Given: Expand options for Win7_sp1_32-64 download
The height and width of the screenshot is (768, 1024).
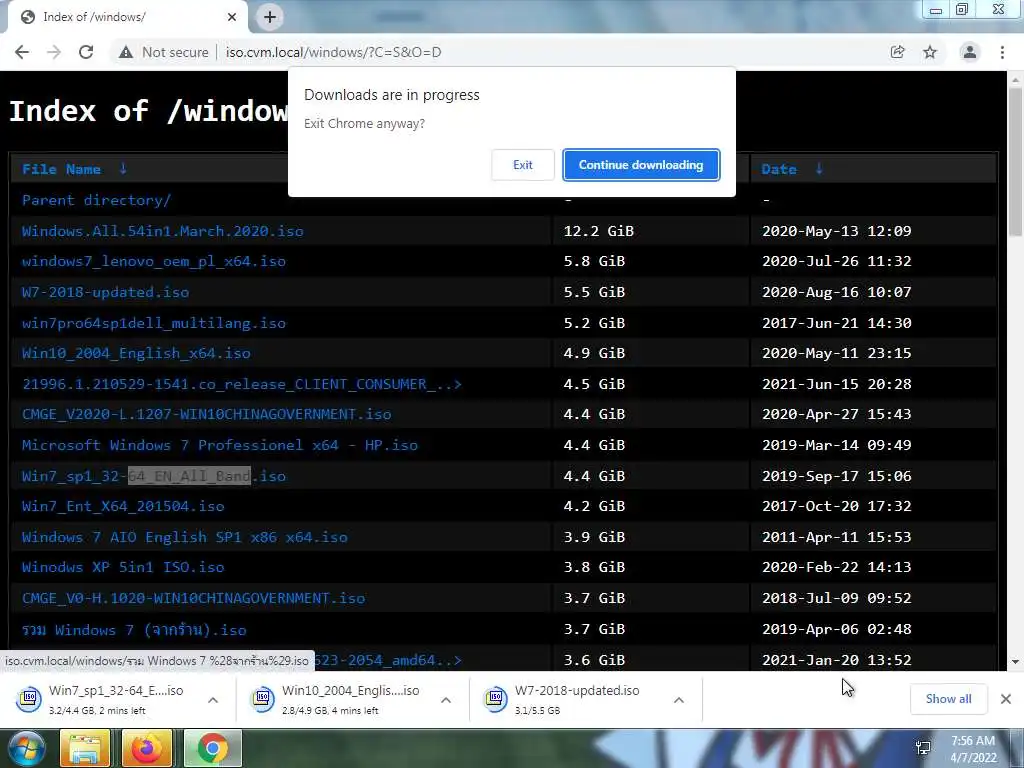Looking at the screenshot, I should pos(213,699).
